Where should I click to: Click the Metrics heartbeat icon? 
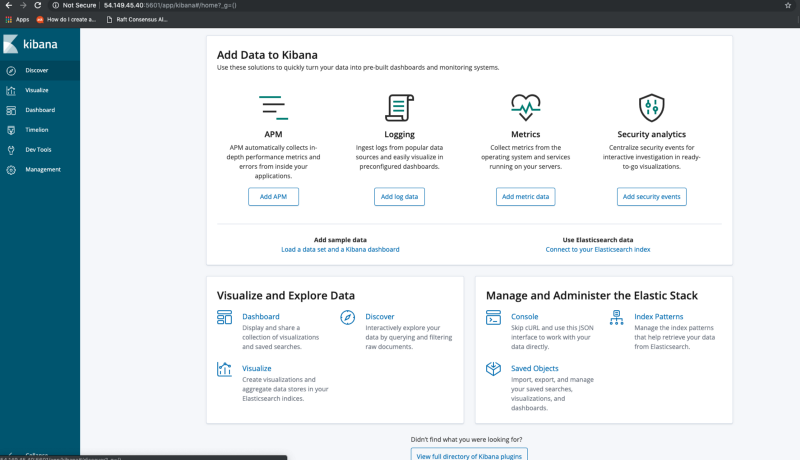click(x=526, y=107)
